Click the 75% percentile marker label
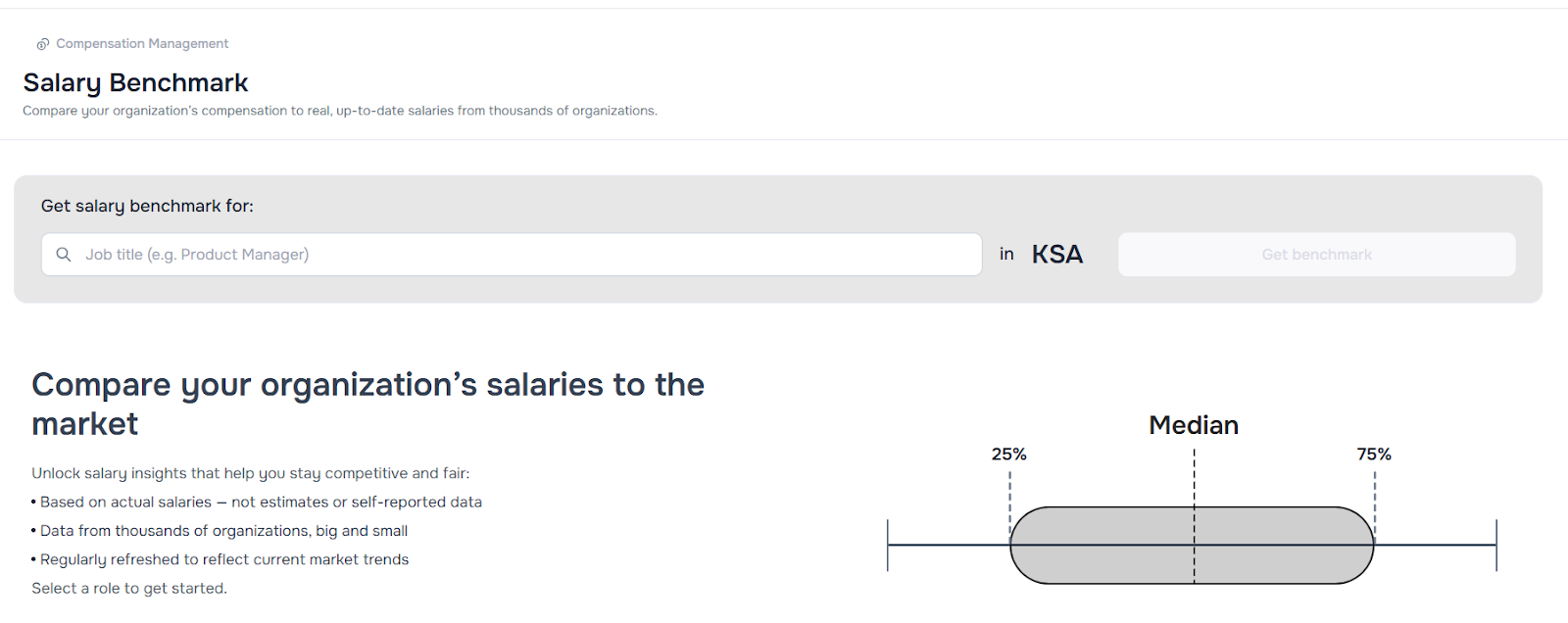The width and height of the screenshot is (1568, 623). tap(1373, 455)
